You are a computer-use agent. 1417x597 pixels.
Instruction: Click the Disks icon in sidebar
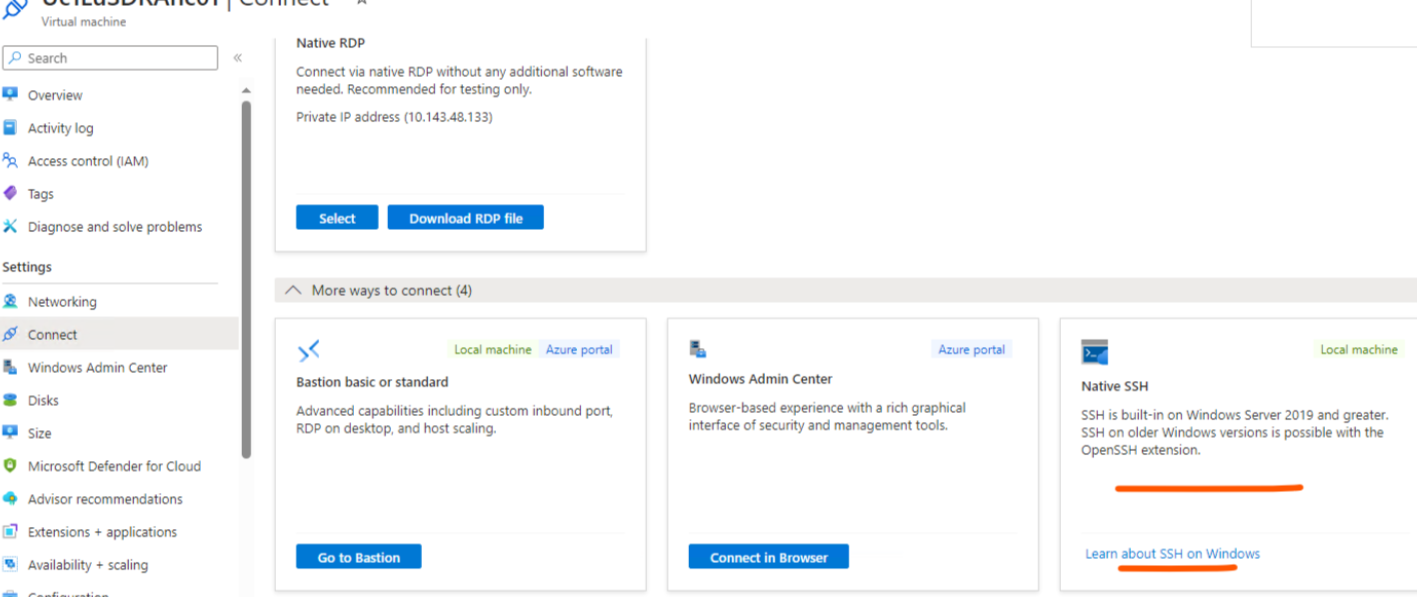(10, 400)
